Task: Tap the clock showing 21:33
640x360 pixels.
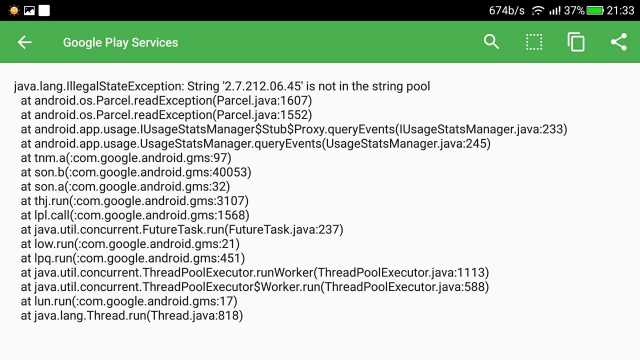Action: (620, 10)
